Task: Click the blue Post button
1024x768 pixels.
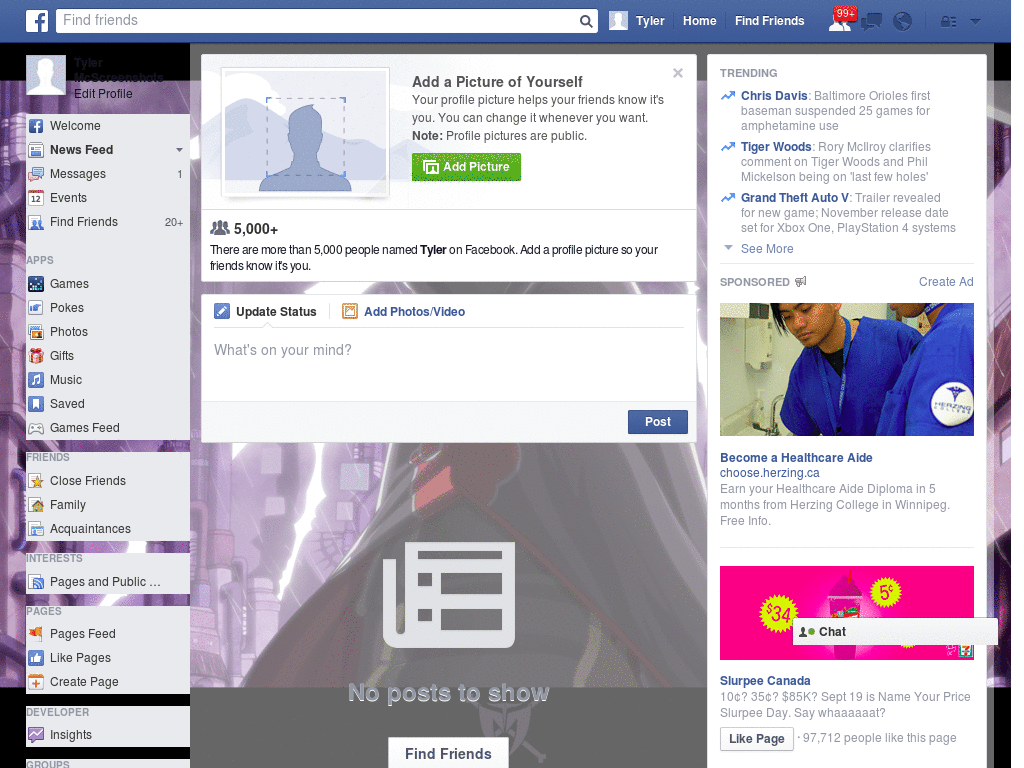Action: (658, 422)
